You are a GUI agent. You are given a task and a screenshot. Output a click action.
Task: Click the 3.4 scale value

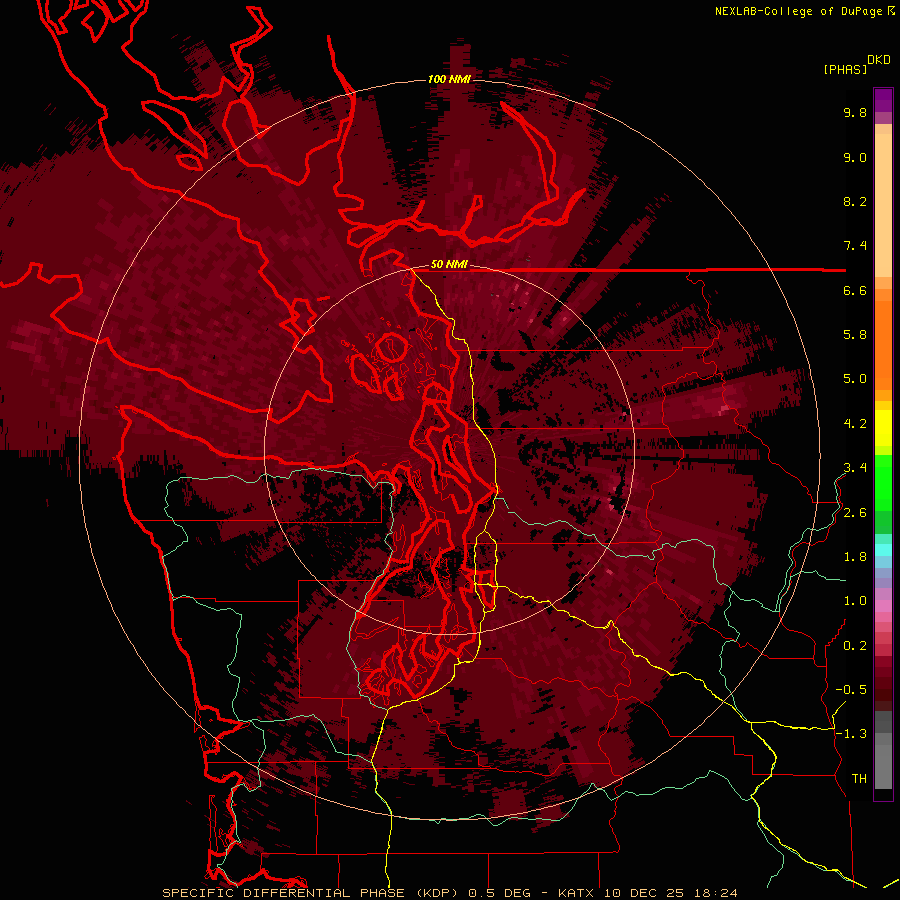855,468
